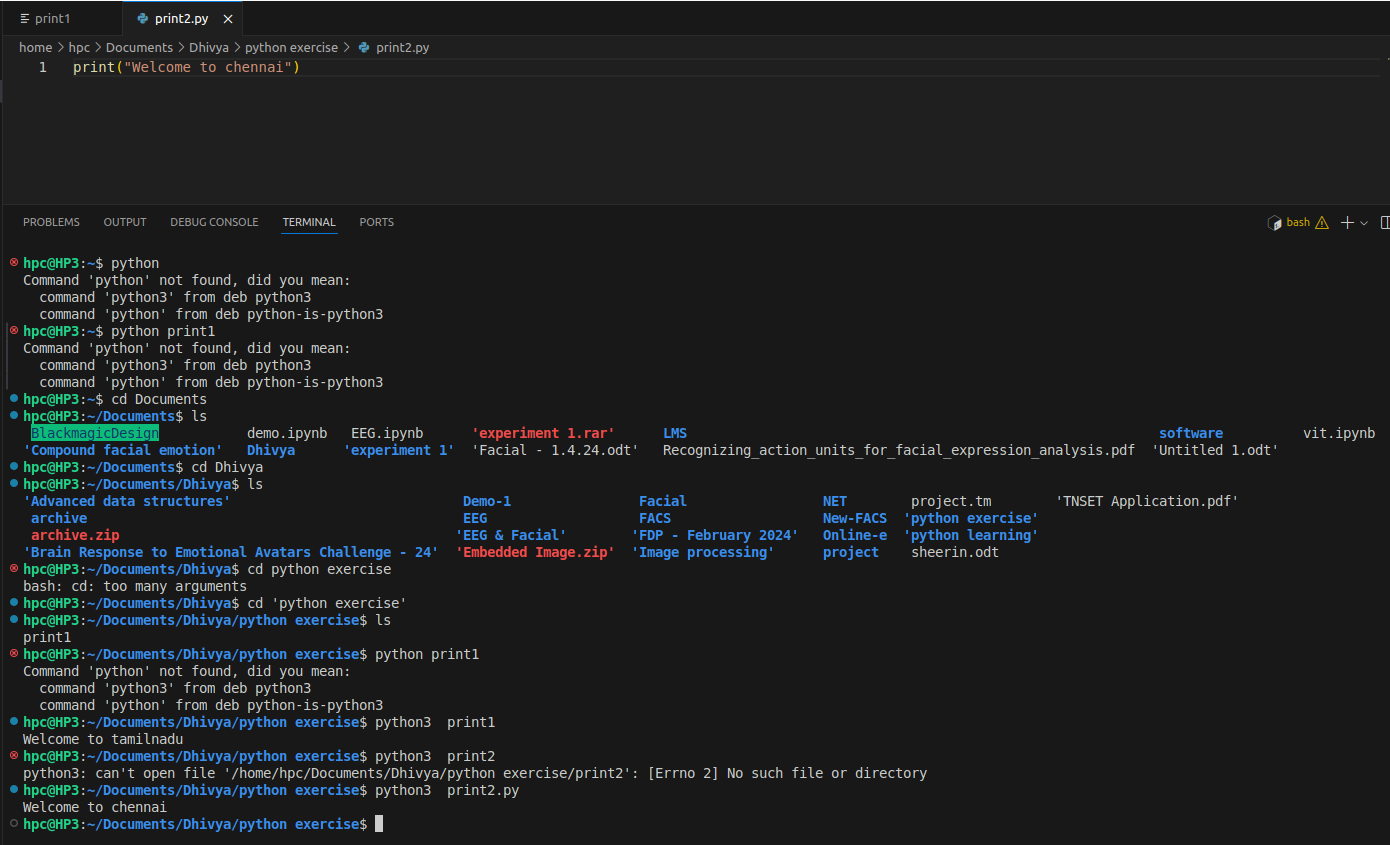Image resolution: width=1390 pixels, height=845 pixels.
Task: Open the 'Dhivya' breadcrumb folder
Action: (x=210, y=47)
